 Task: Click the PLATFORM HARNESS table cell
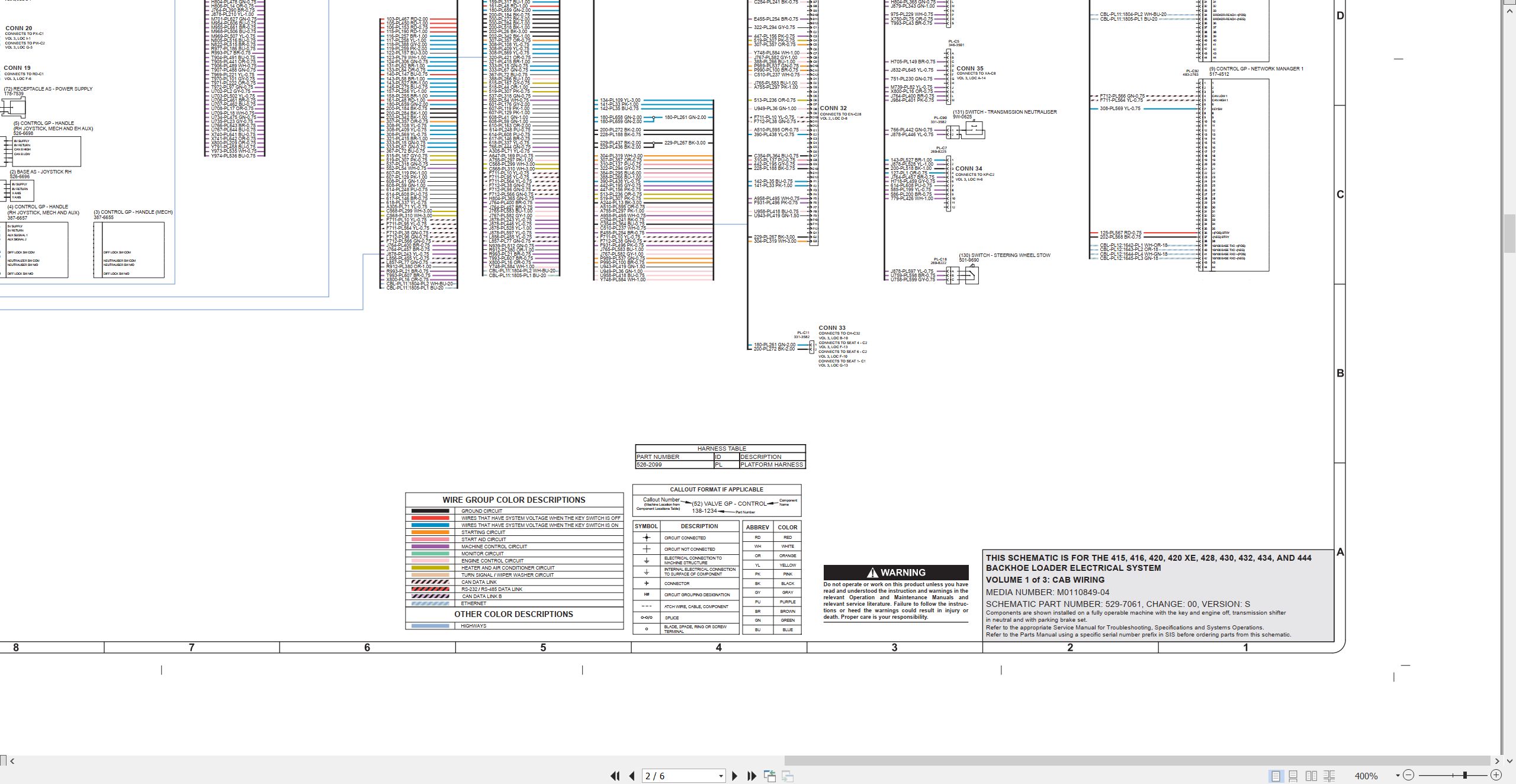[772, 465]
